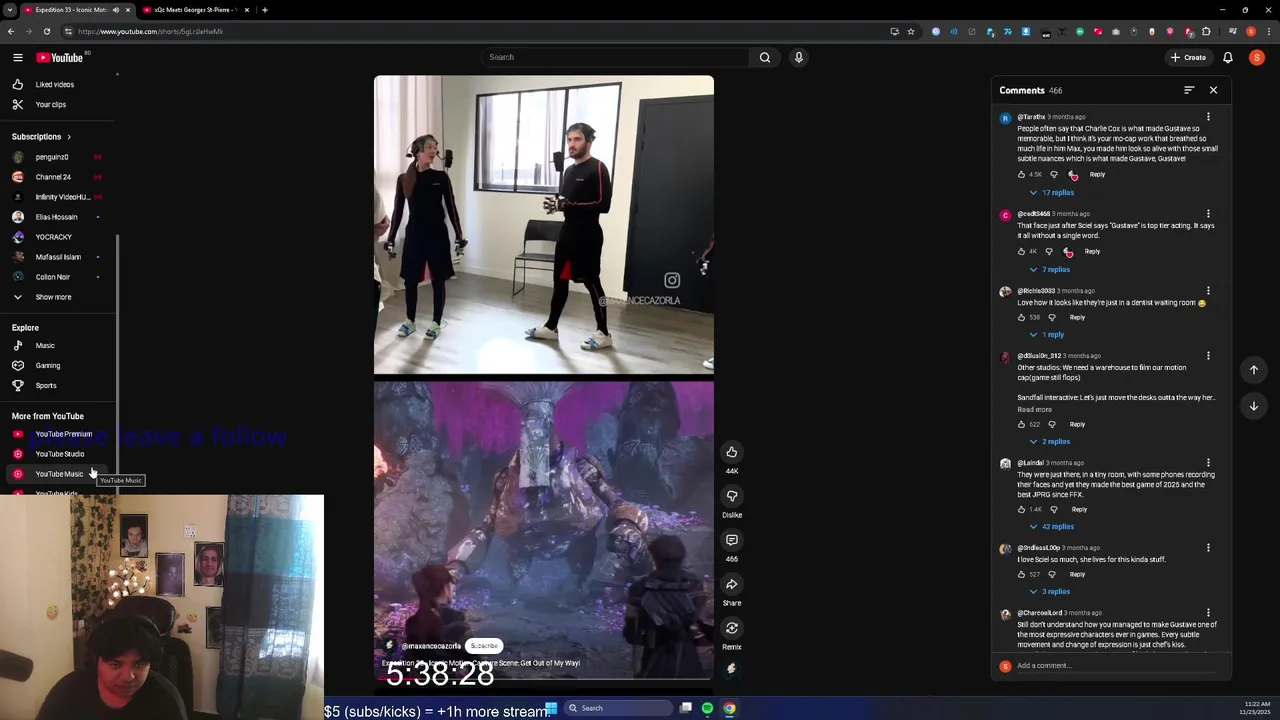This screenshot has height=720, width=1280.
Task: Like the Short (44K thumbs up)
Action: (732, 452)
